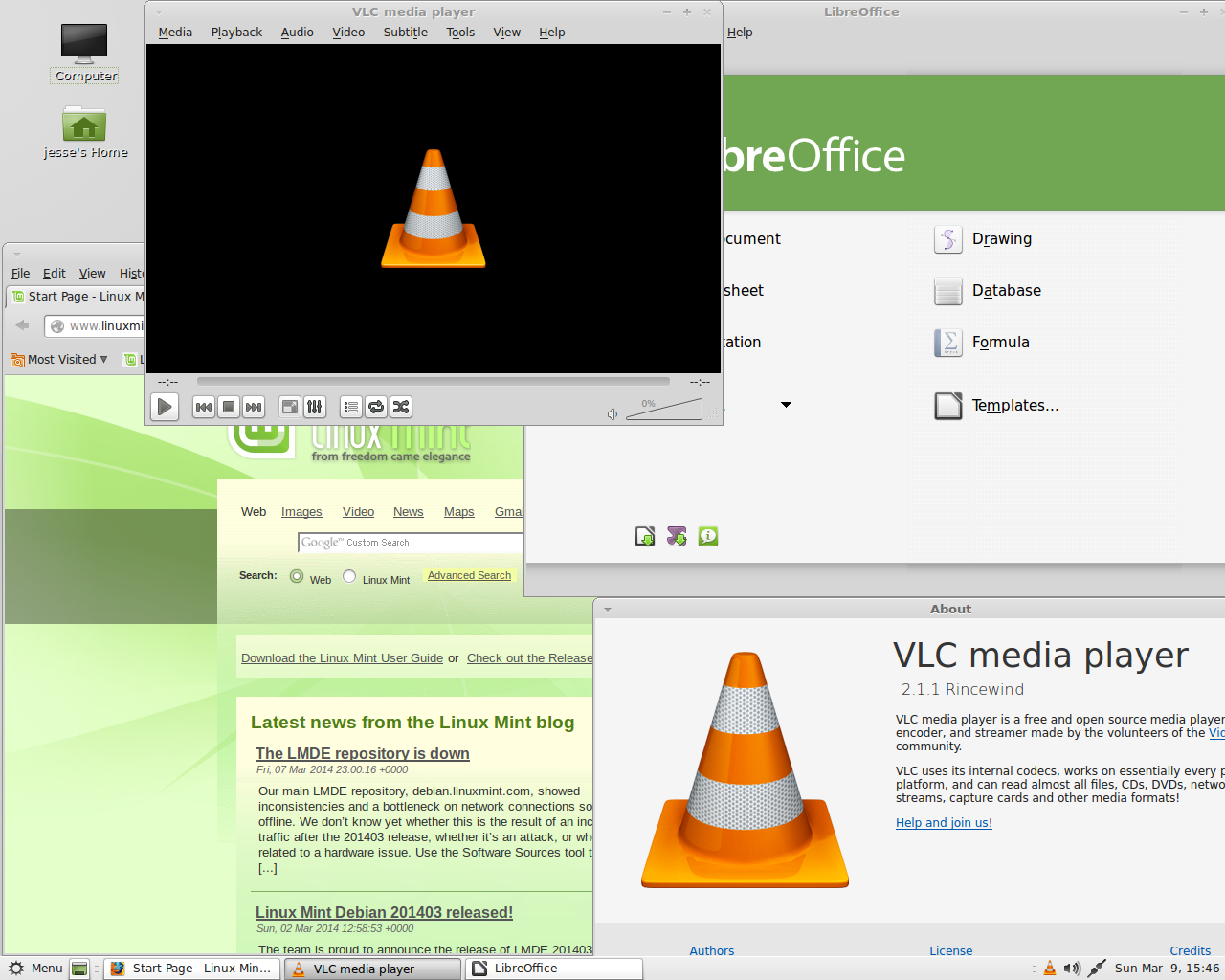Select the Linux Mint search radio button
This screenshot has height=980, width=1225.
[x=349, y=576]
